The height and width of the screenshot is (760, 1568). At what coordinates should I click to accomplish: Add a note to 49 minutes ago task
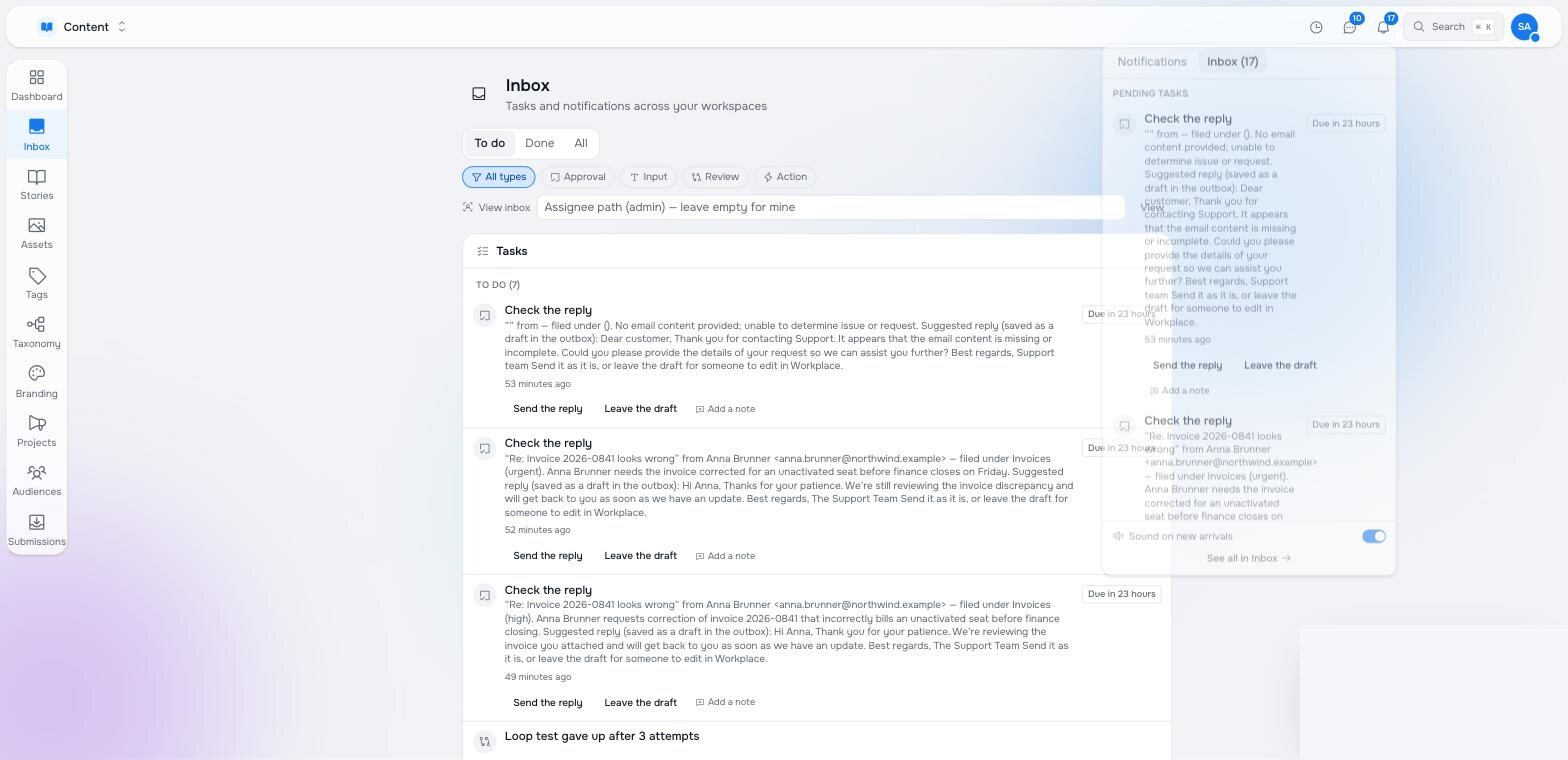725,702
